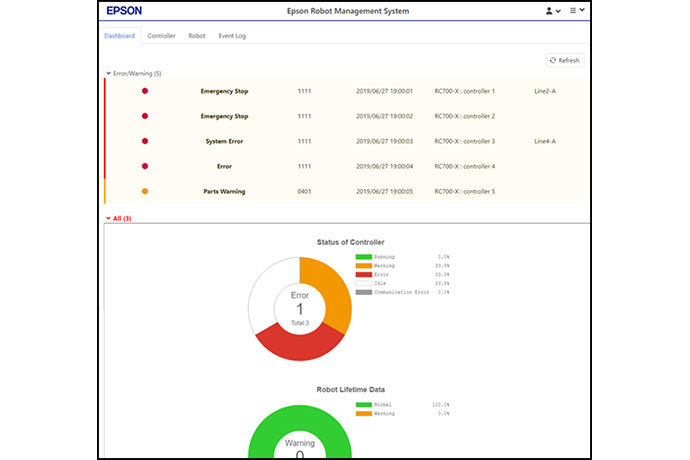Open the Event Log tab
This screenshot has width=690, height=460.
(232, 36)
